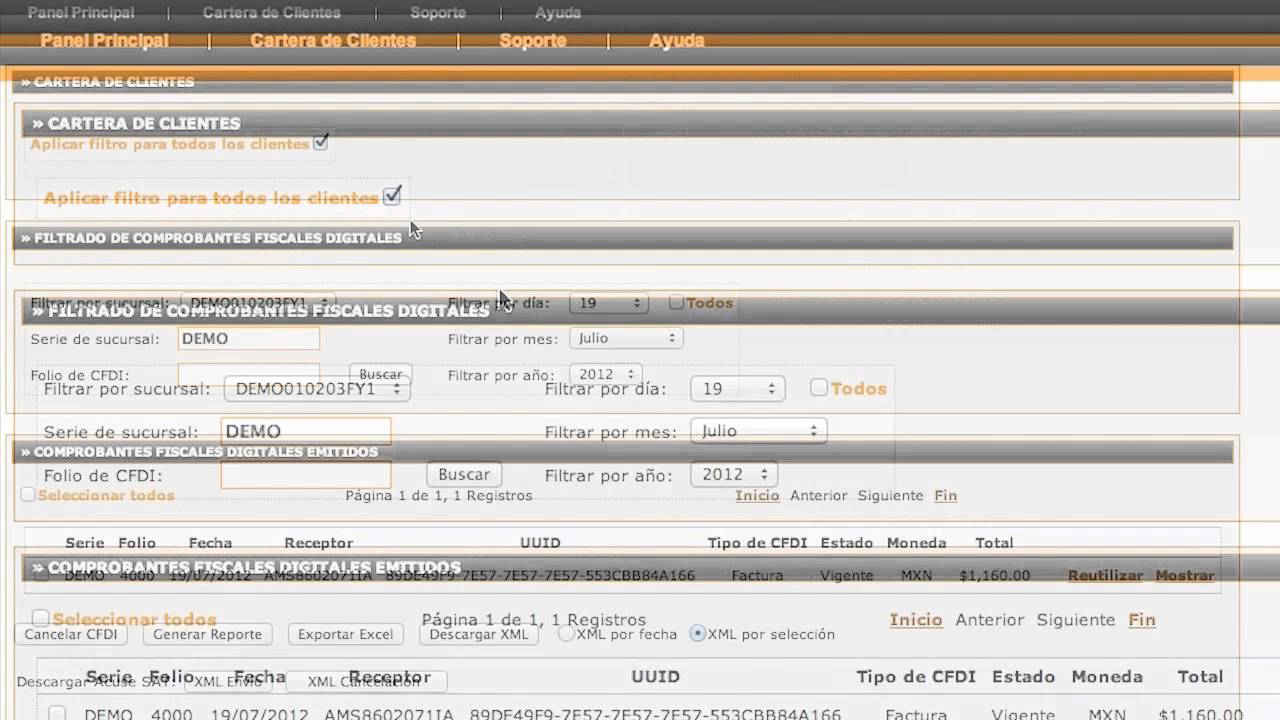Open Ayuda in the orange navigation bar
Screen dimensions: 1280x720
tap(676, 41)
